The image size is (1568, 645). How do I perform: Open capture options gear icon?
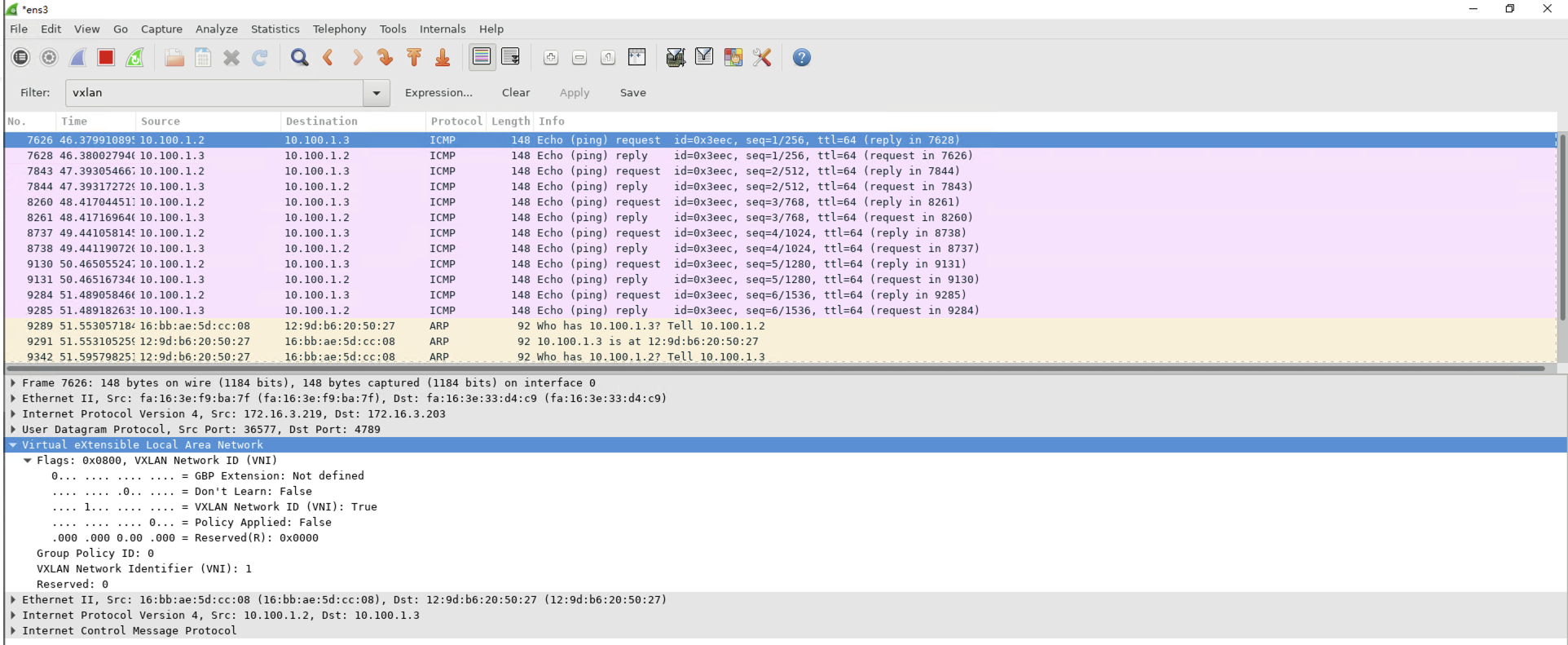click(49, 57)
